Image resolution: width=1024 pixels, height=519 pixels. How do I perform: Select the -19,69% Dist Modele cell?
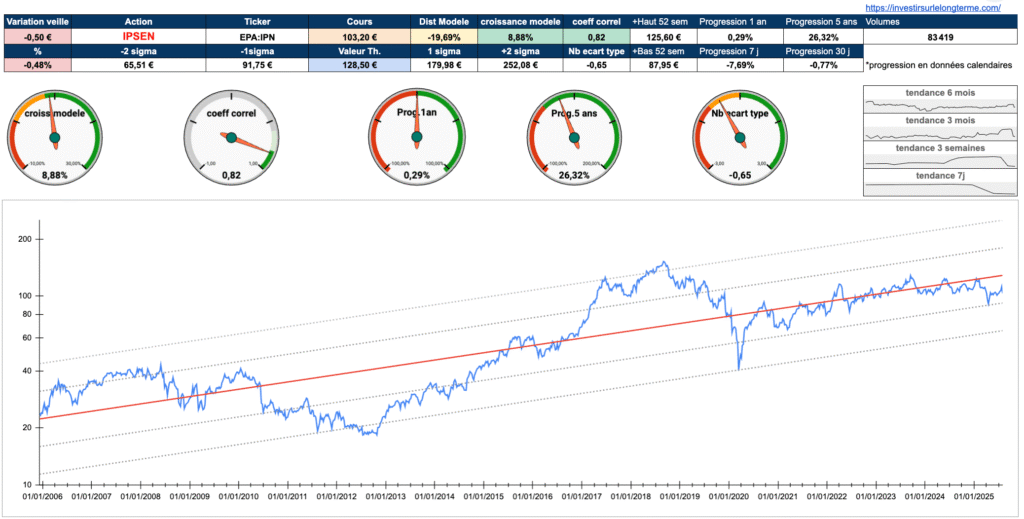444,35
